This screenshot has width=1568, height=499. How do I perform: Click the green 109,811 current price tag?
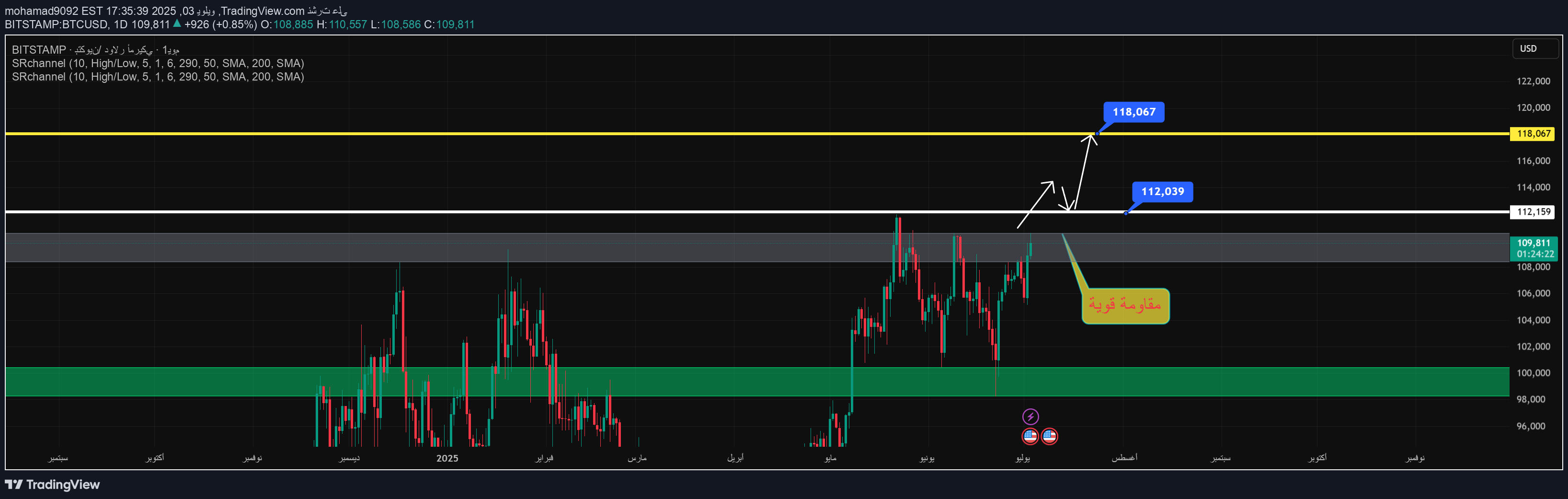pyautogui.click(x=1534, y=243)
